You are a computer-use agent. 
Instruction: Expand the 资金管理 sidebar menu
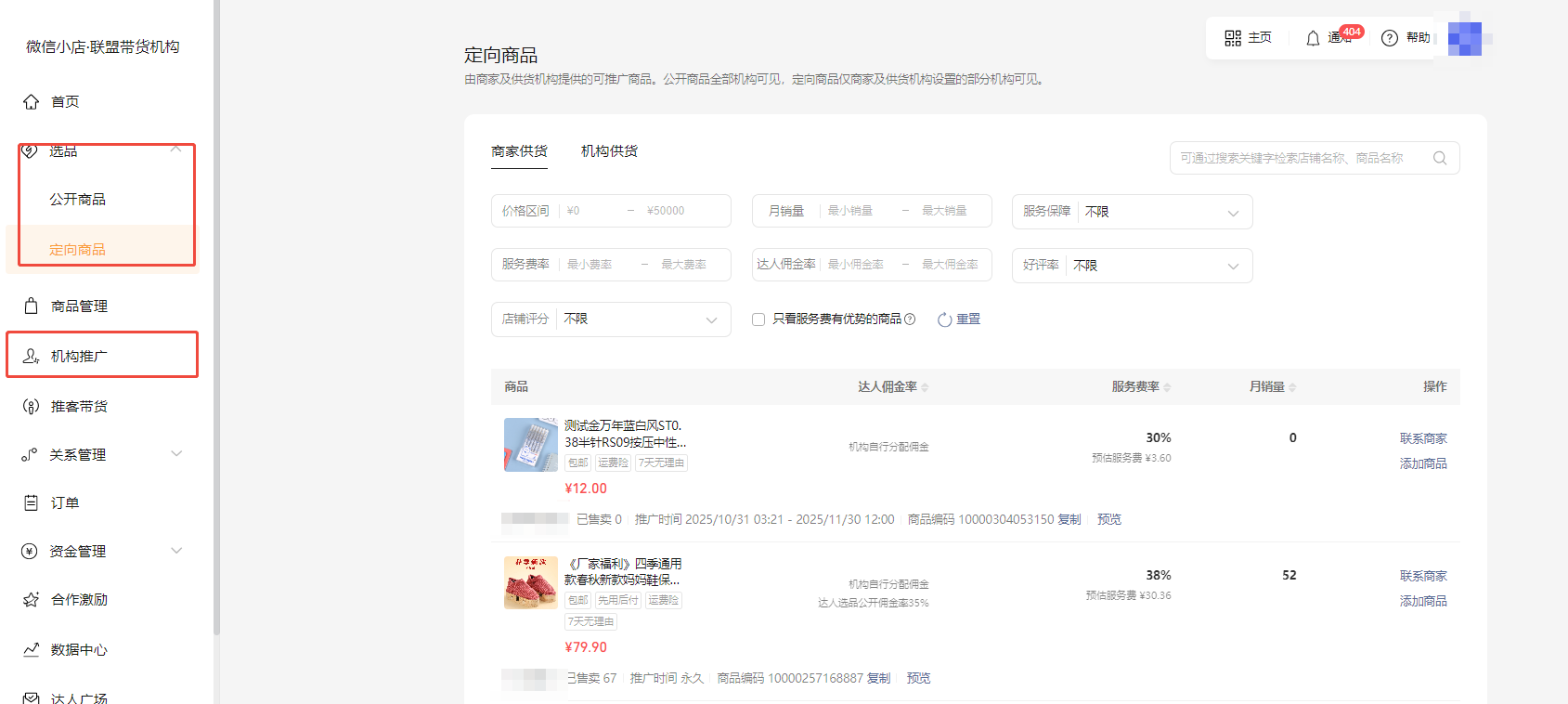(x=176, y=551)
